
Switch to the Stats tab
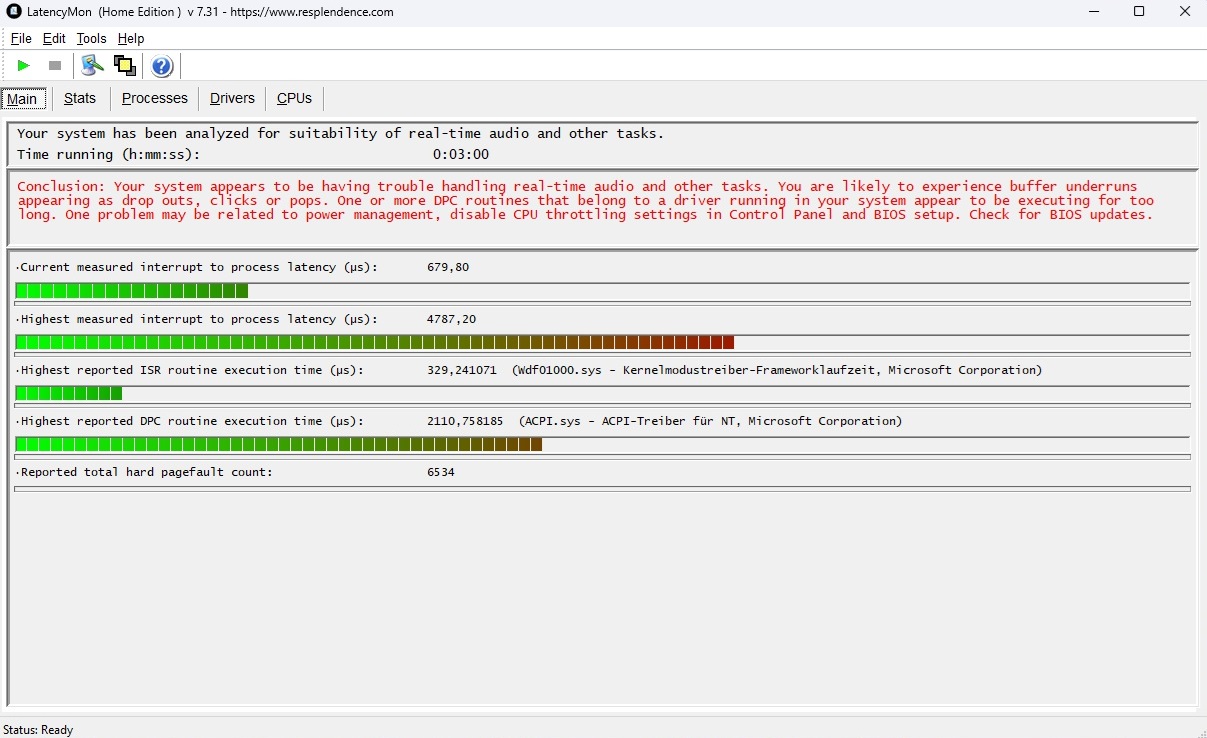click(80, 98)
